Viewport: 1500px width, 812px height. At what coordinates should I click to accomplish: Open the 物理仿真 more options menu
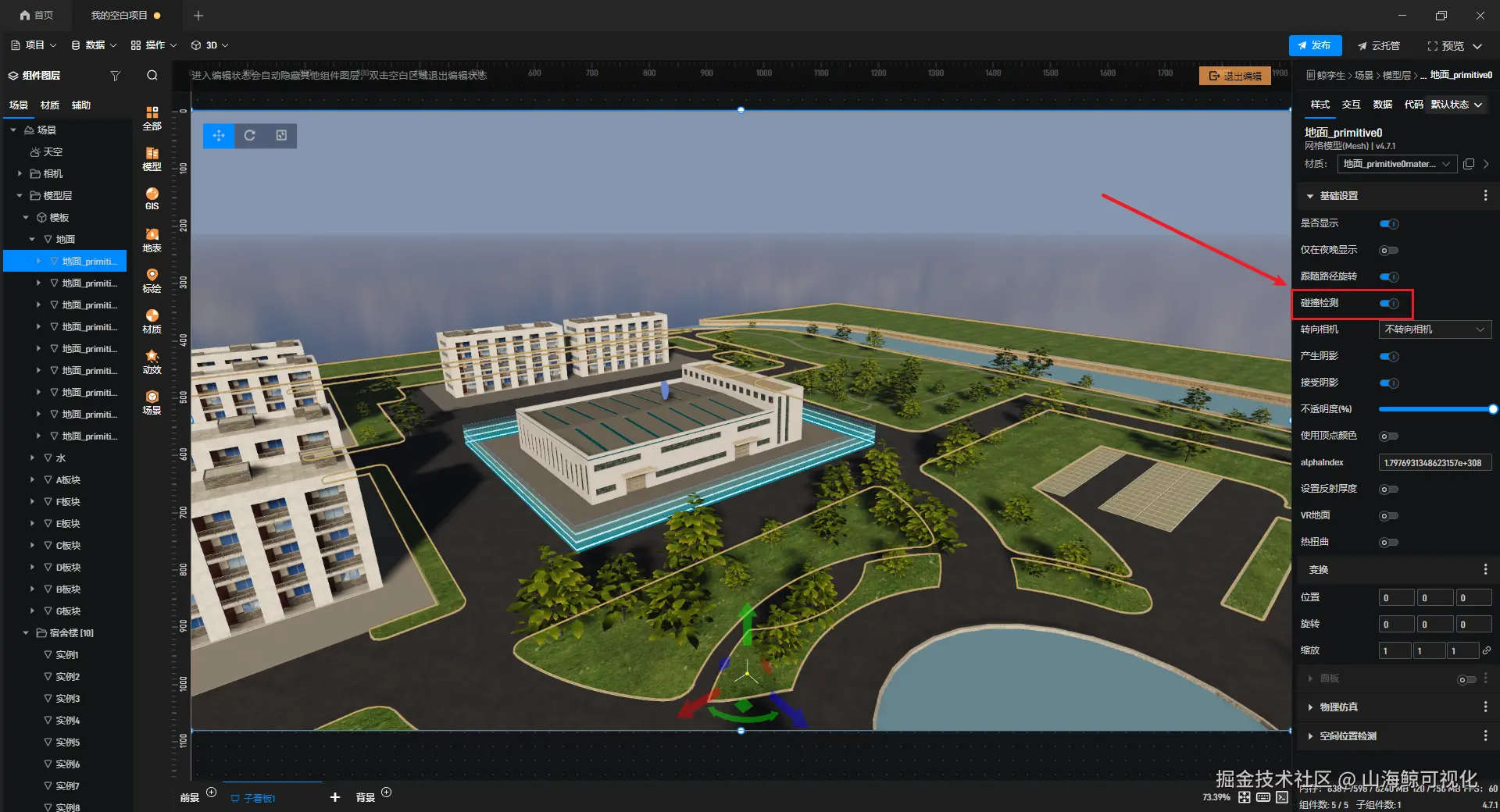pos(1485,707)
